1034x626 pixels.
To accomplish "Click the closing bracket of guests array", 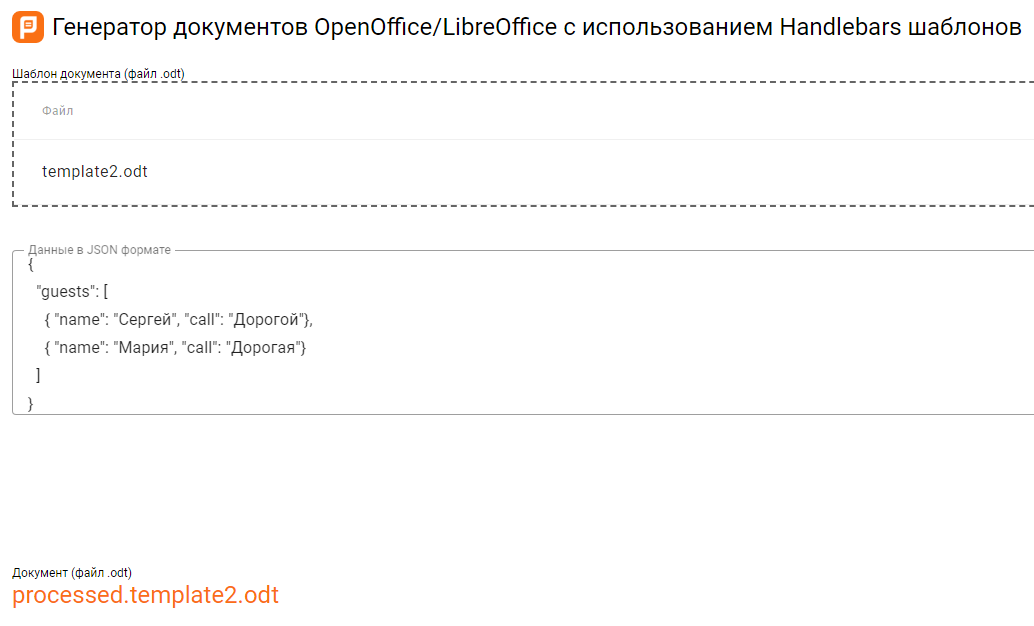I will coord(38,375).
